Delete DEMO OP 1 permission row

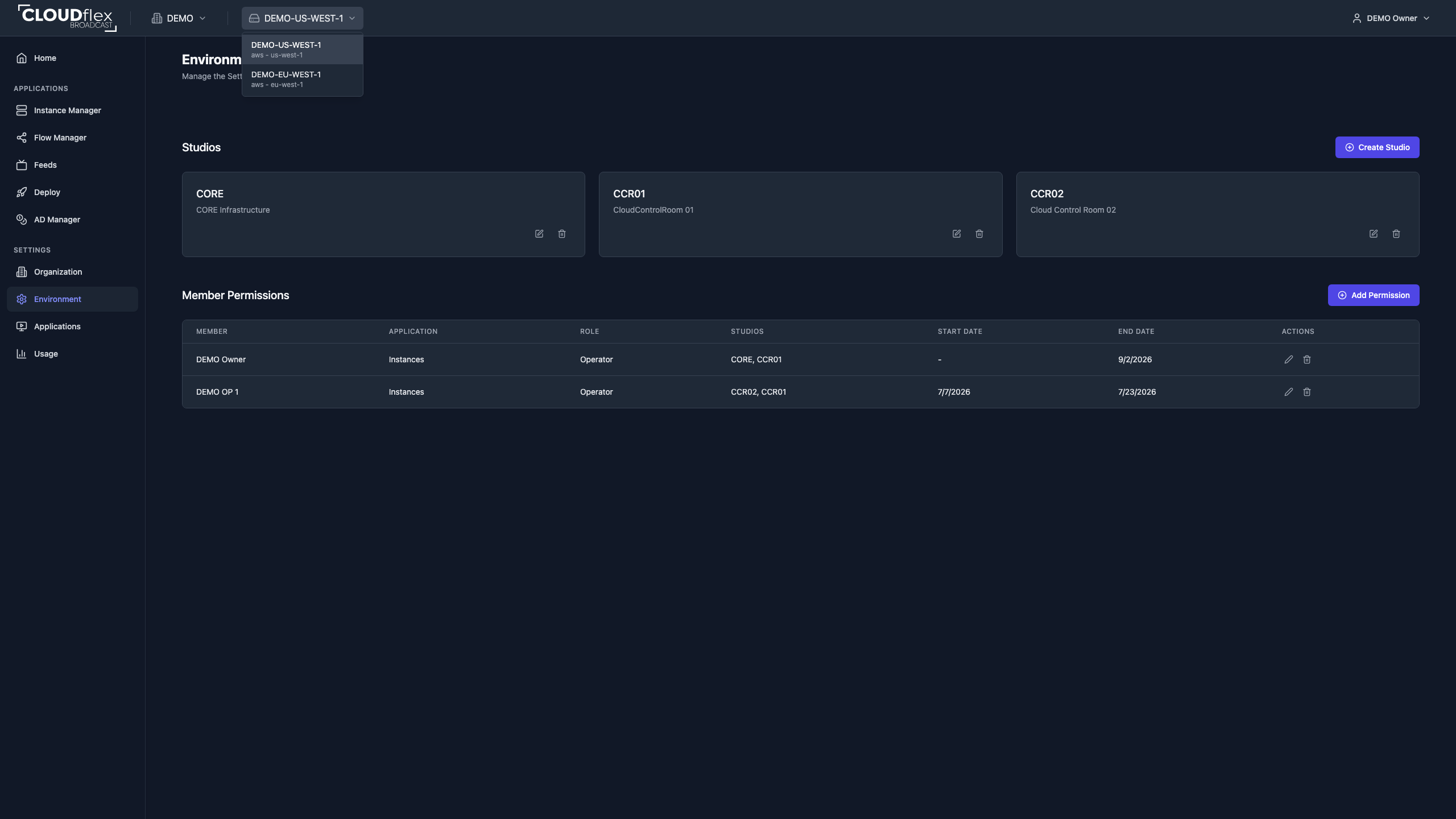(x=1307, y=392)
